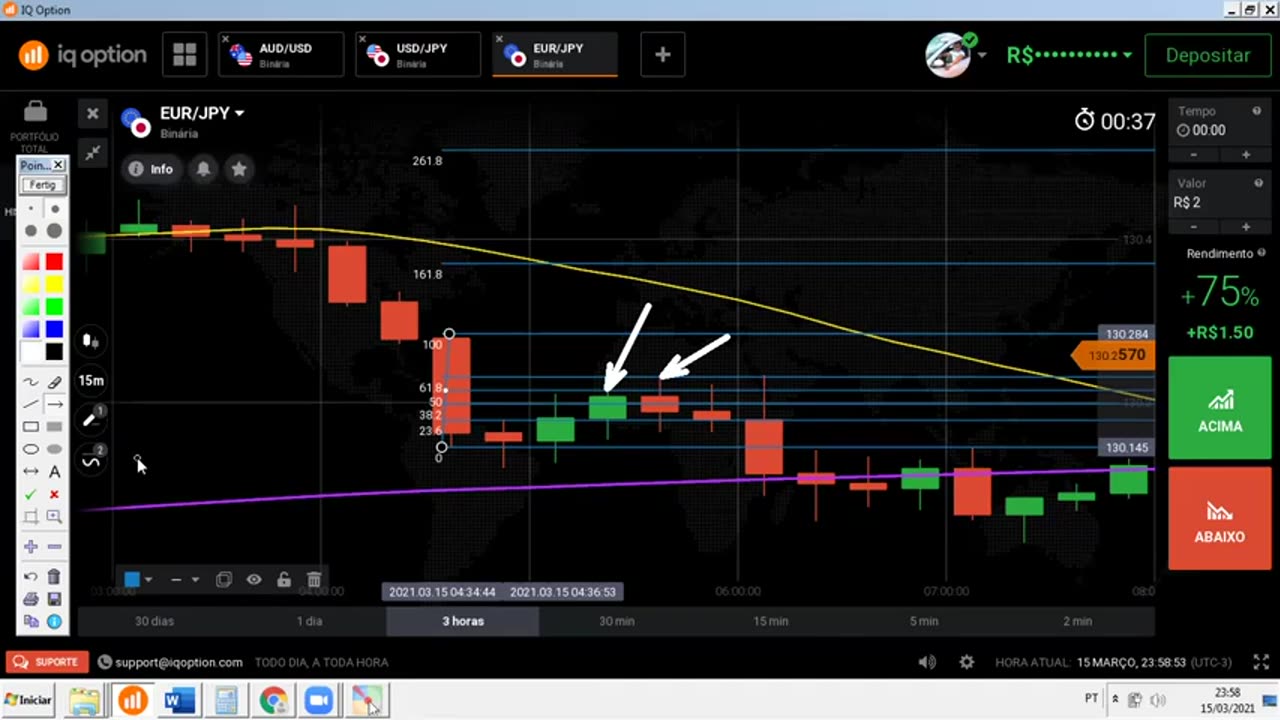This screenshot has width=1280, height=720.
Task: Pick the solid yellow color swatch
Action: 54,284
